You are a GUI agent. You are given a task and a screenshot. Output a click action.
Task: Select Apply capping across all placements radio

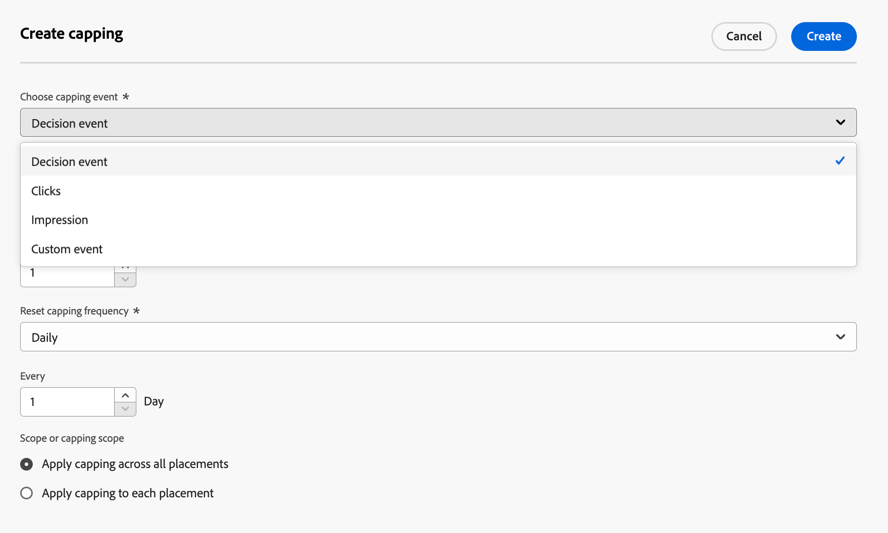tap(27, 464)
